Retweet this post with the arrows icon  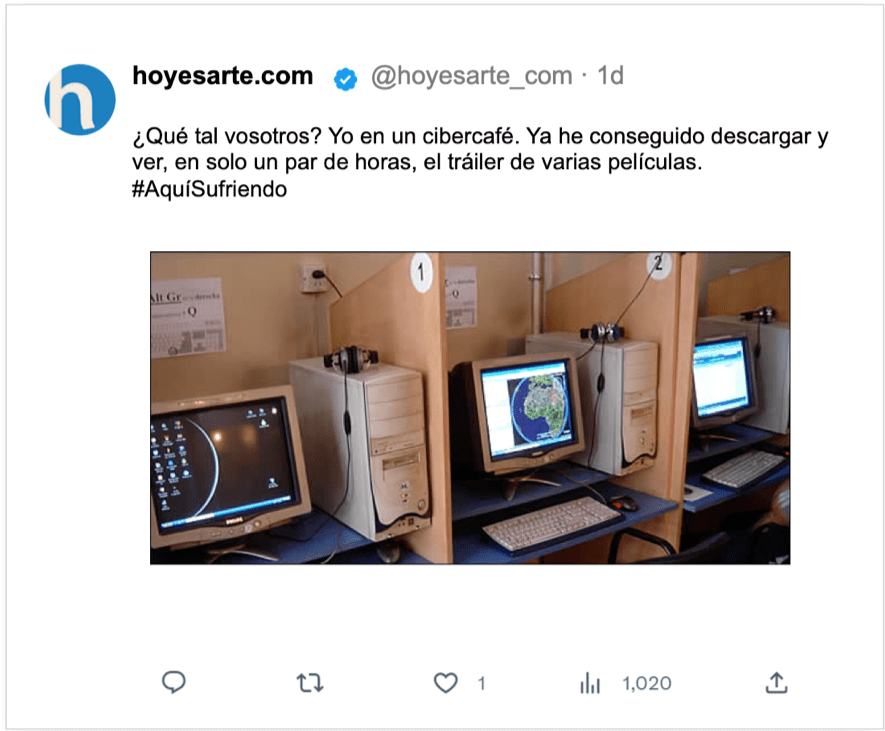(x=310, y=683)
